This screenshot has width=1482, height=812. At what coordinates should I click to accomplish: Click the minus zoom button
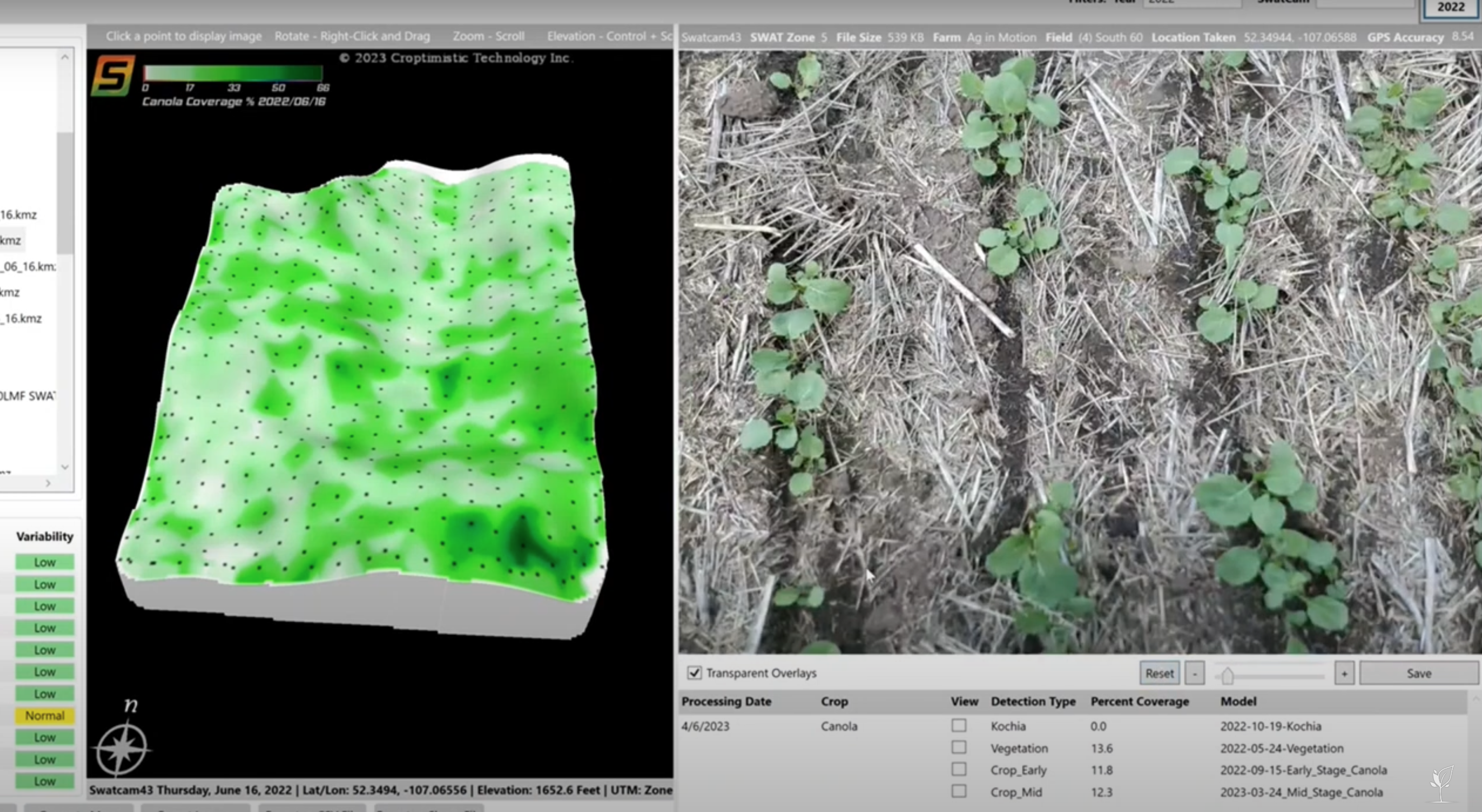(1195, 673)
